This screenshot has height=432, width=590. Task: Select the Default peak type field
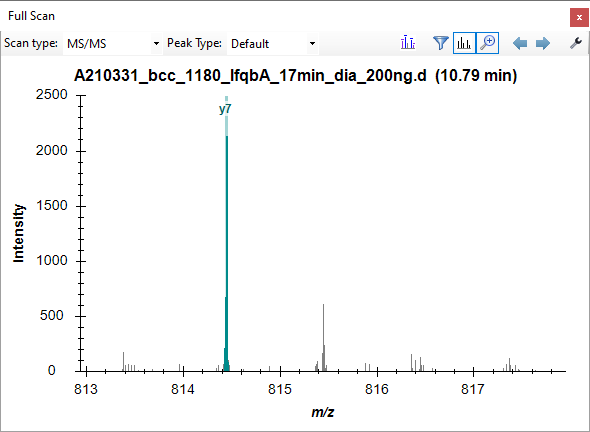(272, 43)
